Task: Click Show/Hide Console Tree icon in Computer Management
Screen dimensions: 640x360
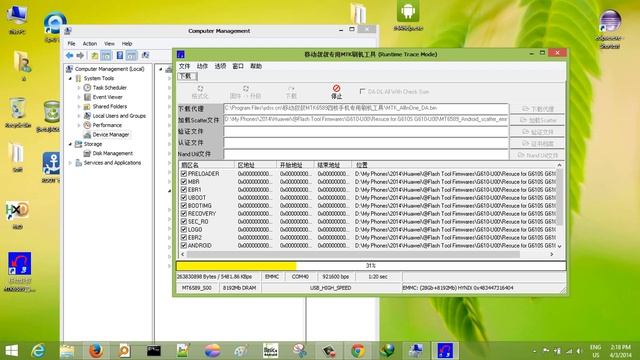Action: coord(106,56)
